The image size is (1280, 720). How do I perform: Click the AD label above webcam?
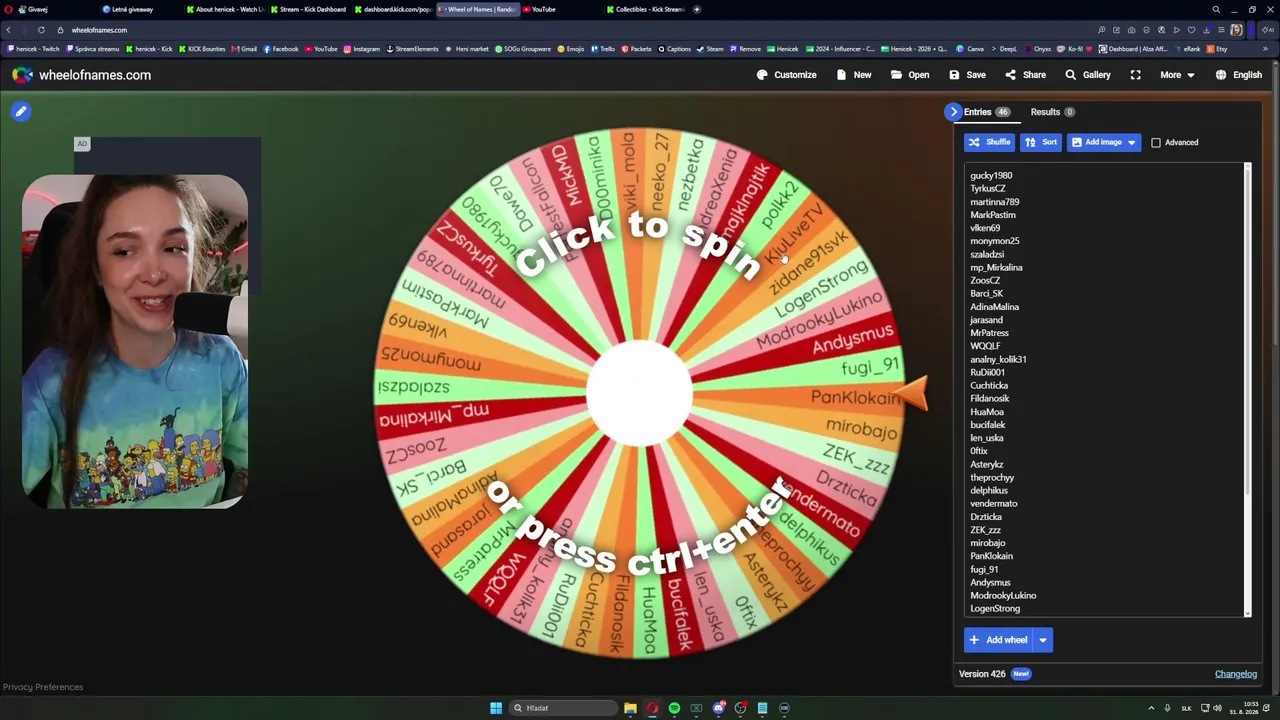click(82, 144)
